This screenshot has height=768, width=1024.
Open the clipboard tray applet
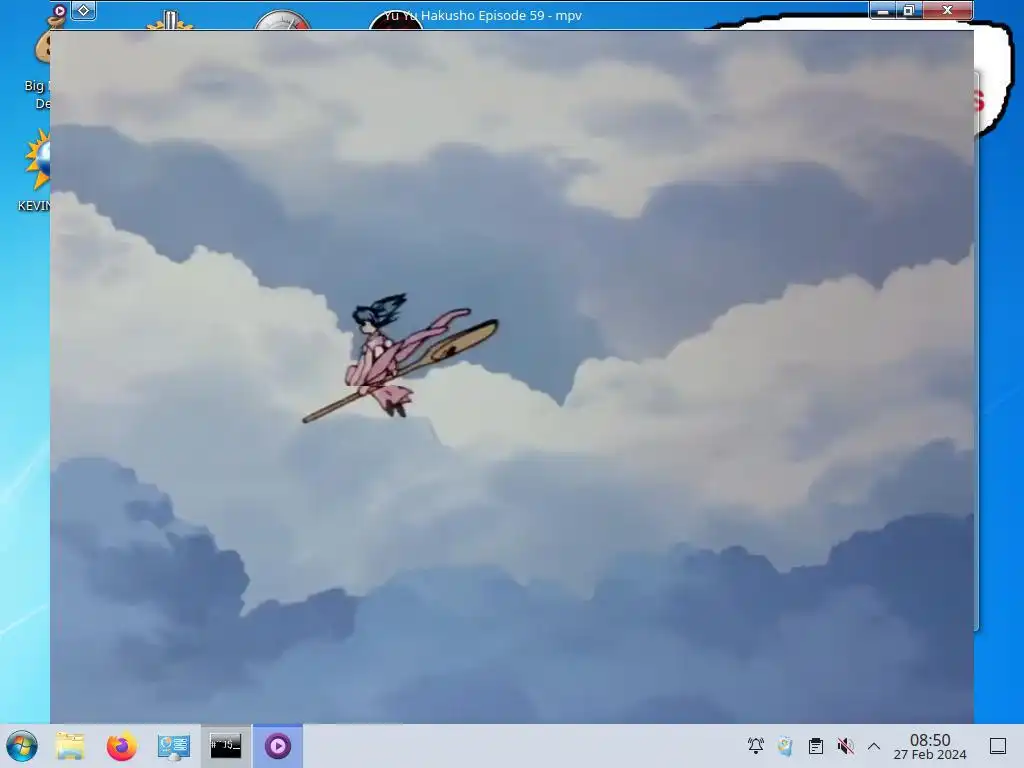pos(816,746)
